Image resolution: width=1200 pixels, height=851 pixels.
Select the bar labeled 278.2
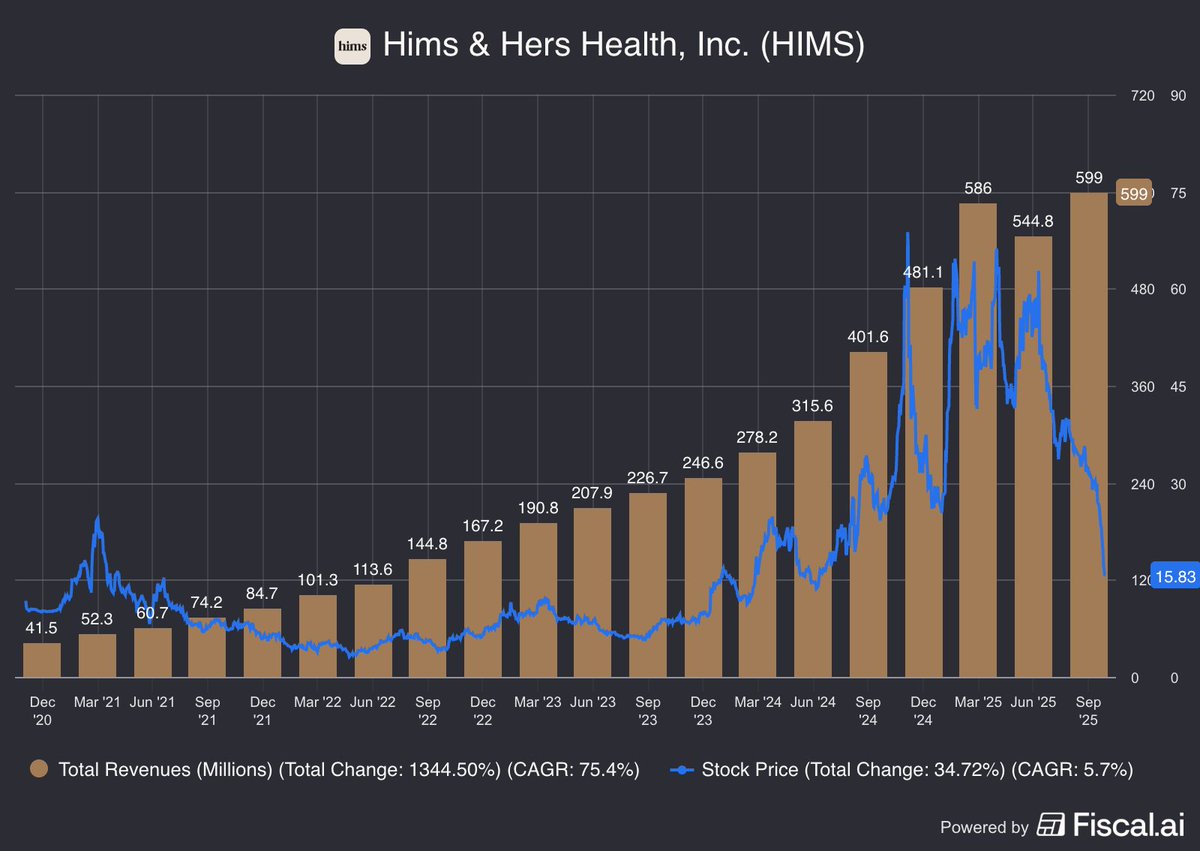coord(758,566)
